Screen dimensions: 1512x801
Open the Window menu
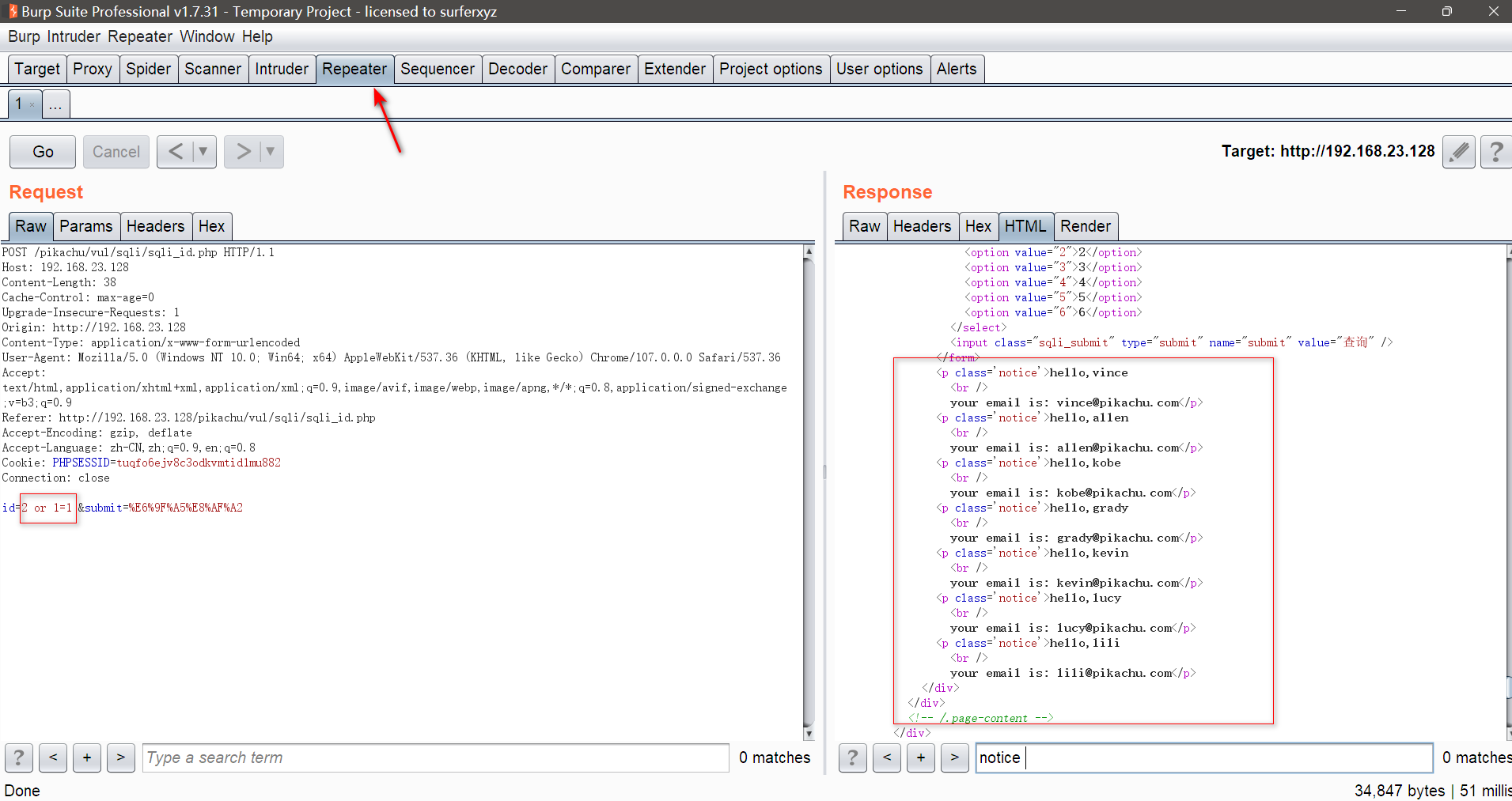click(x=207, y=36)
